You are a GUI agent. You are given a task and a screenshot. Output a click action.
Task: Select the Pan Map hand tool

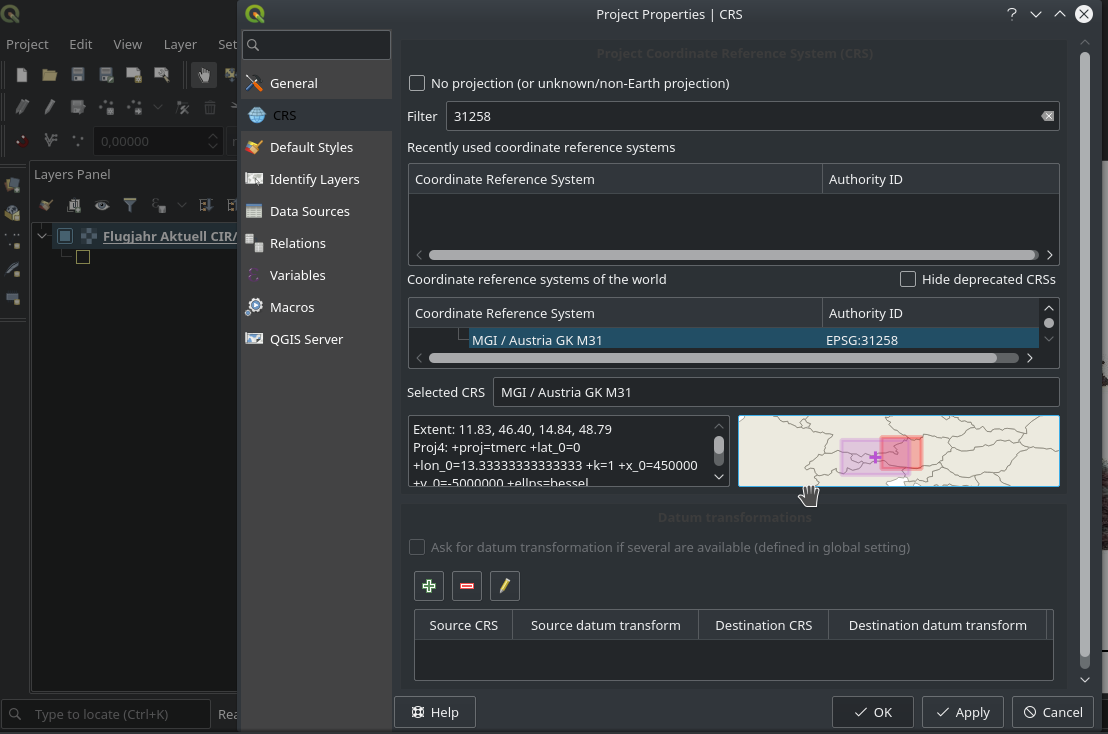point(204,75)
